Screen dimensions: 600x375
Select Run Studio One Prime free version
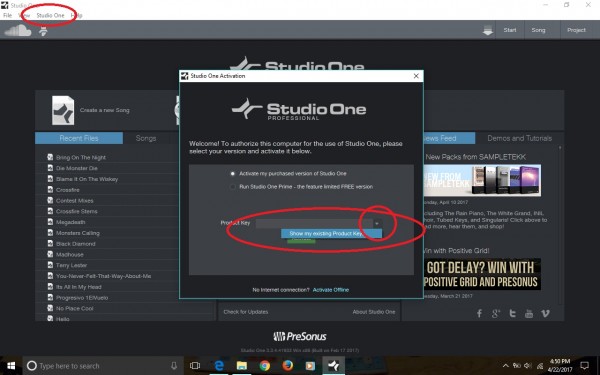pyautogui.click(x=232, y=187)
